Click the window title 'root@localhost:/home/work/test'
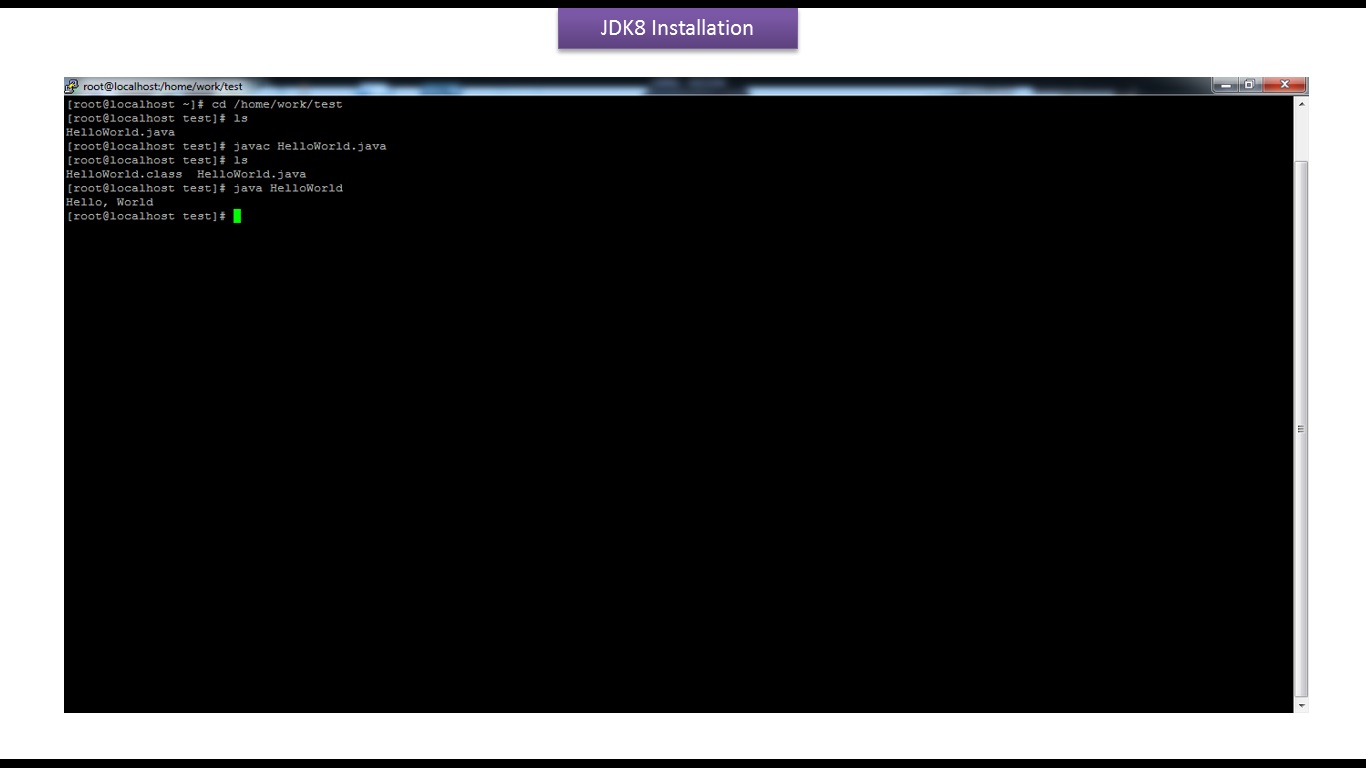 pos(162,86)
